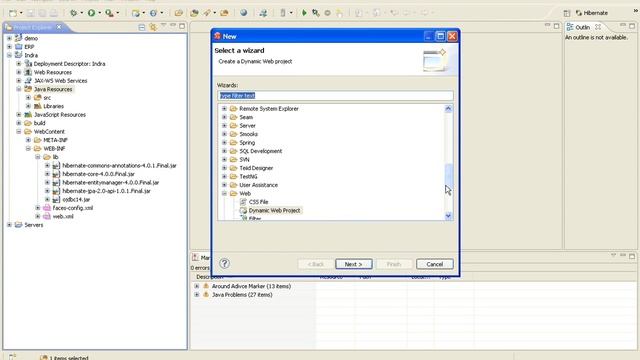Screen dimensions: 640x360
Task: Click the Java Problems warning icon
Action: click(206, 295)
